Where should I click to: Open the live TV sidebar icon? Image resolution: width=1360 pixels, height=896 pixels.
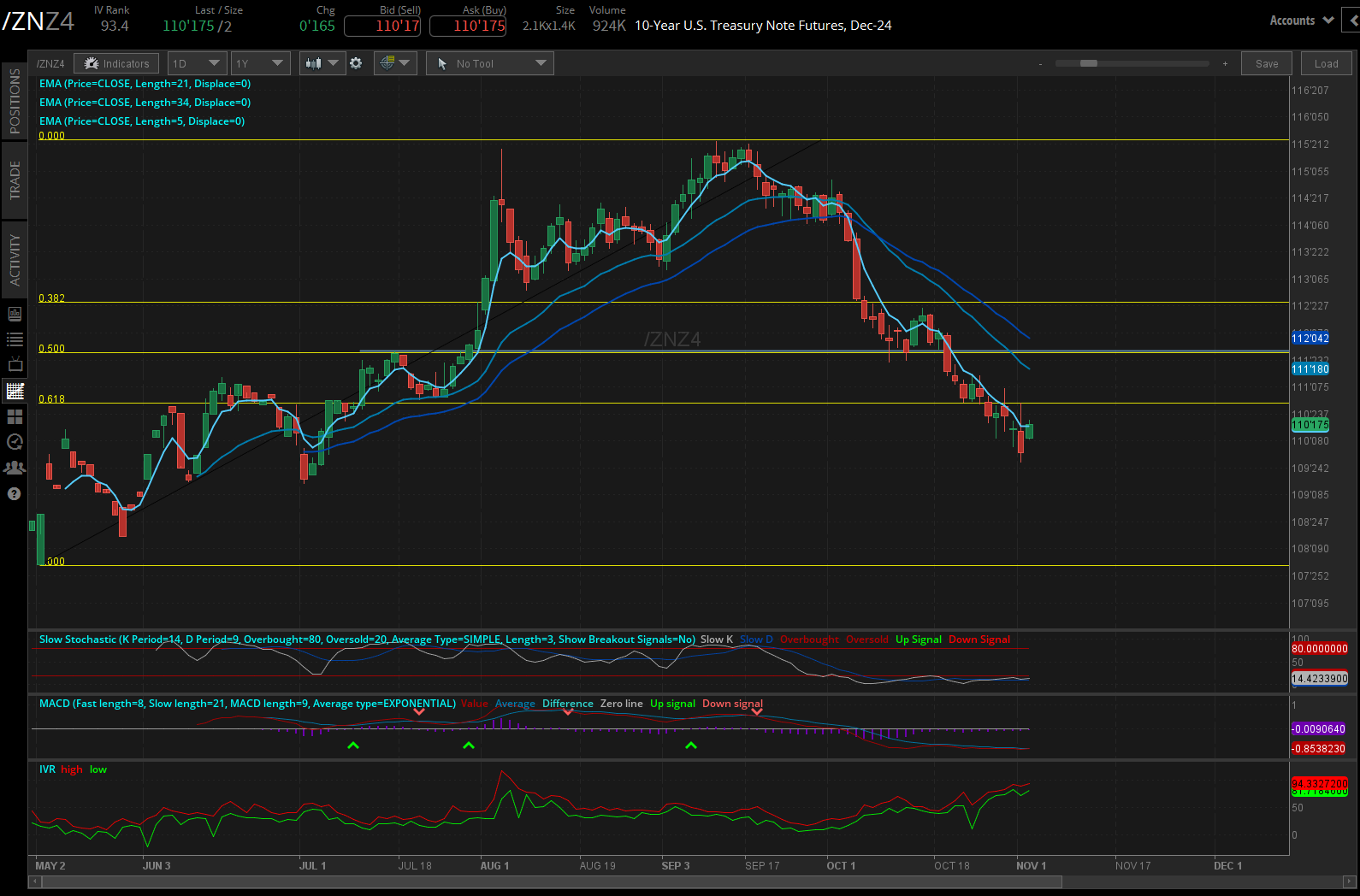coord(15,365)
